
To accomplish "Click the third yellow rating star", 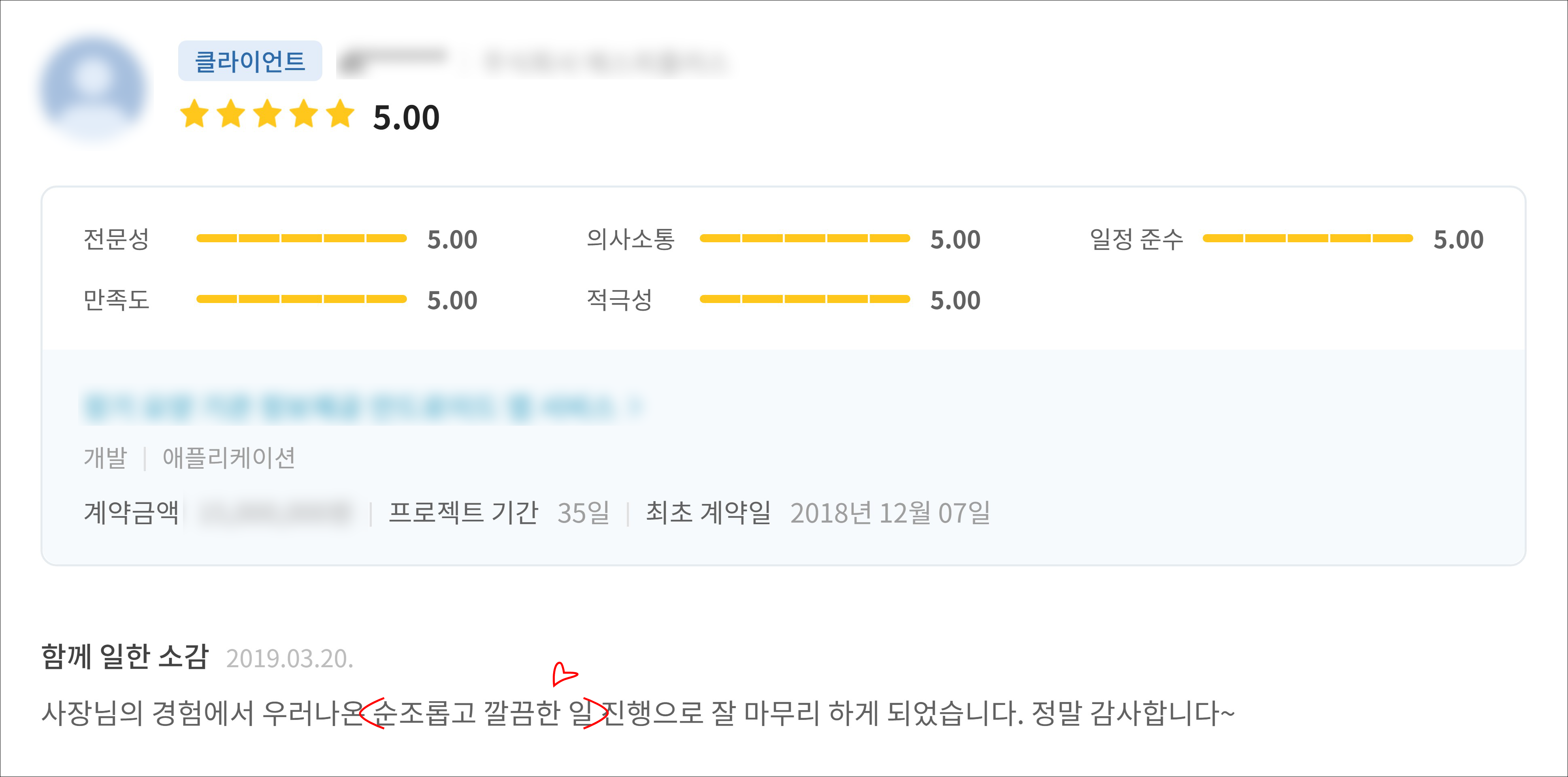I will pyautogui.click(x=267, y=114).
